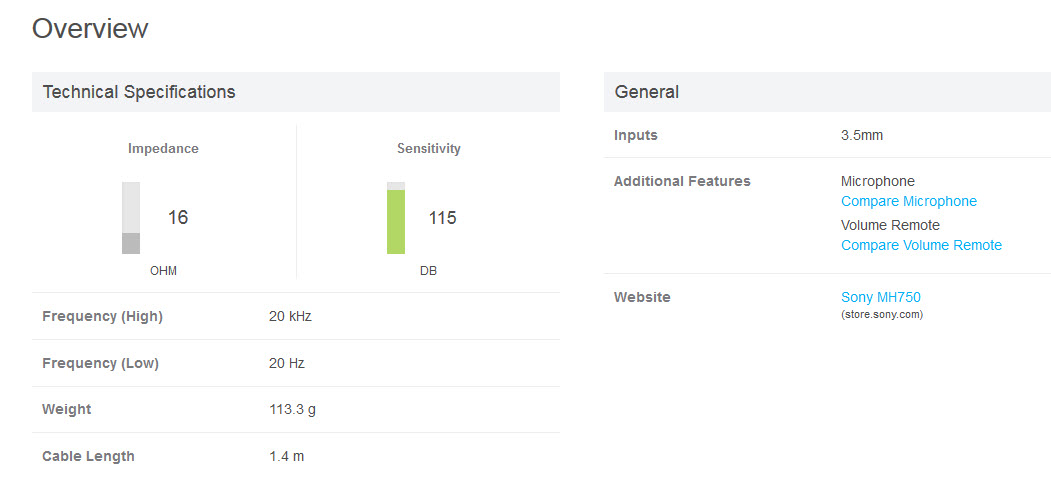Open the Compare Microphone link

(x=908, y=202)
